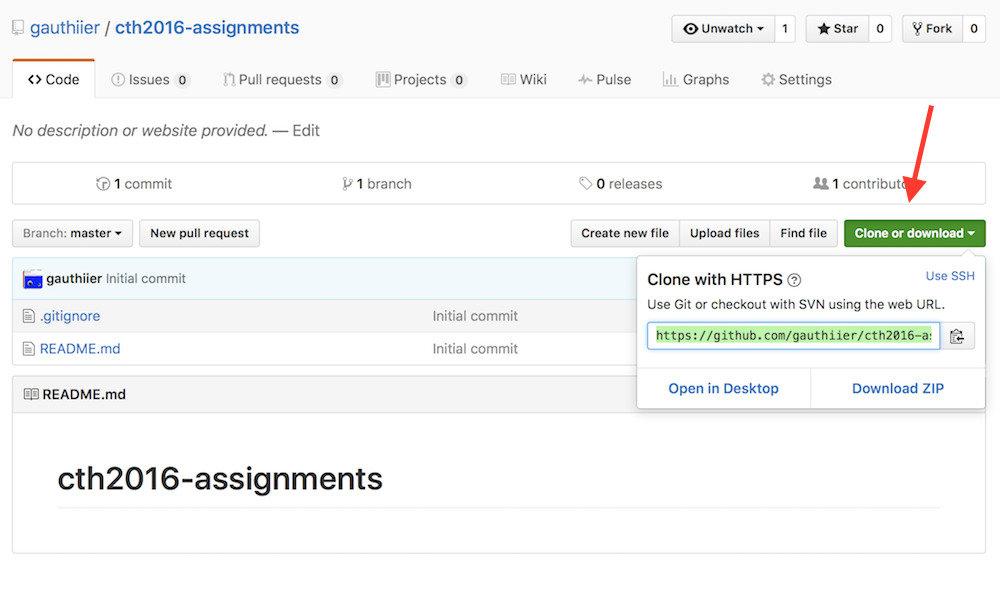Select the HTTPS clone URL field
1000x594 pixels.
(x=793, y=335)
